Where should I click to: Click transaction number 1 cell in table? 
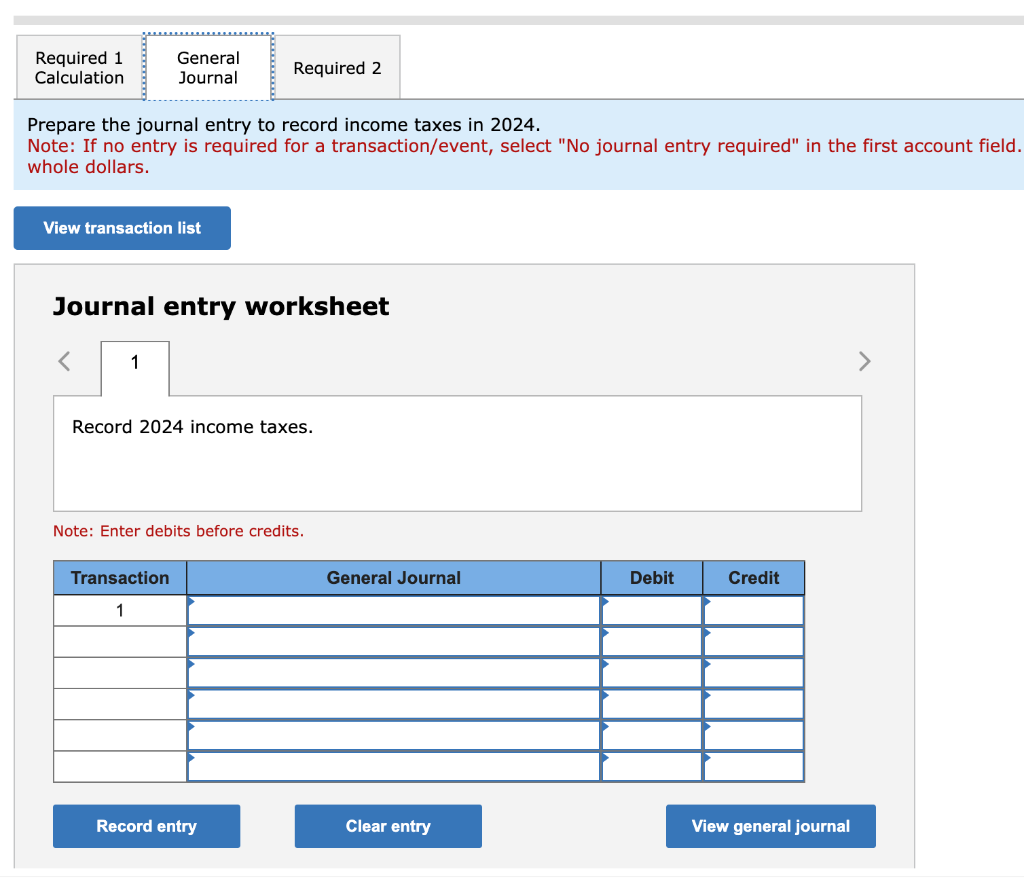click(x=120, y=610)
